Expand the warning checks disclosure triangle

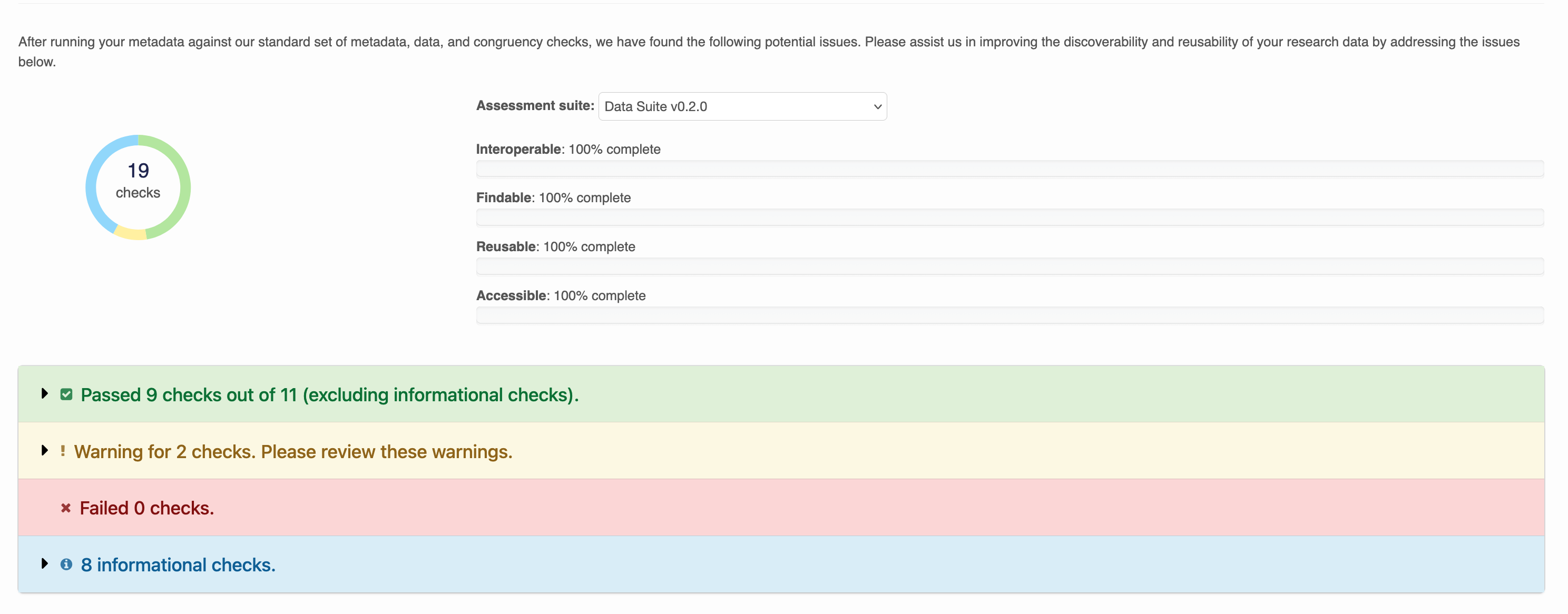[x=44, y=450]
